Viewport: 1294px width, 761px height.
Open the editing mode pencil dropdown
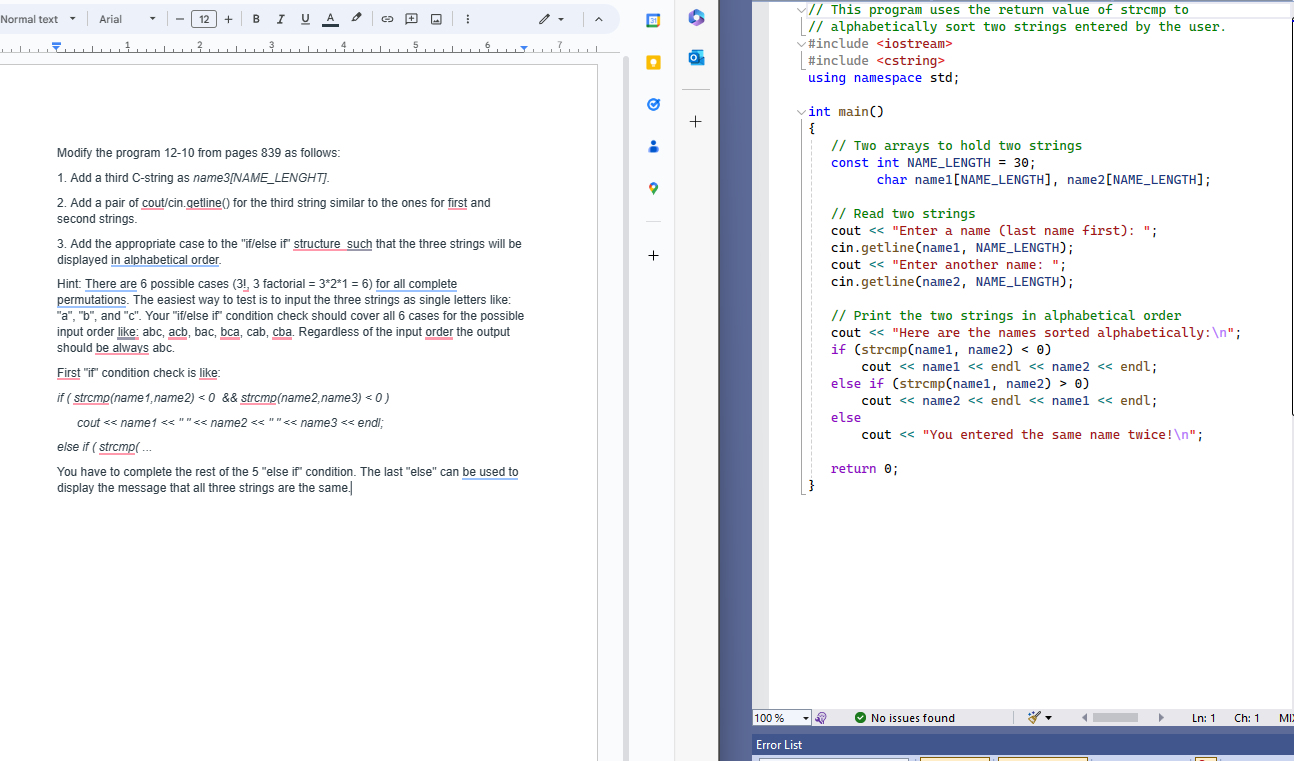[552, 20]
